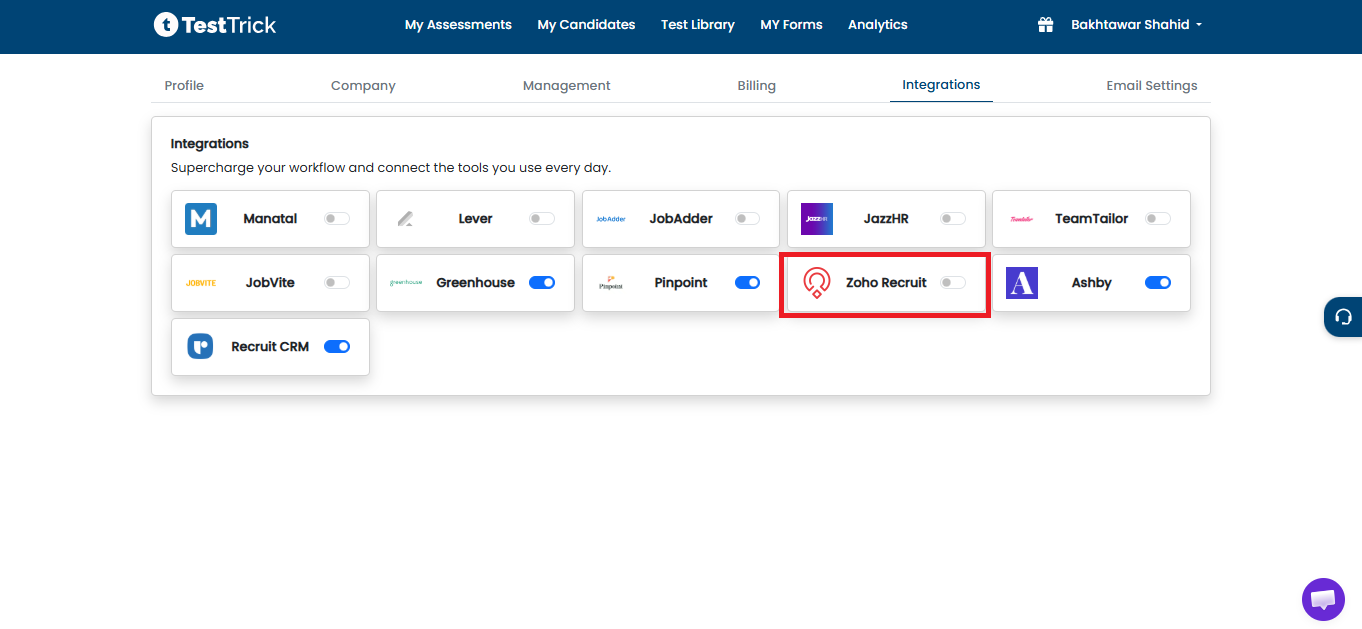This screenshot has width=1362, height=629.
Task: Enable the Manatal integration toggle
Action: [337, 218]
